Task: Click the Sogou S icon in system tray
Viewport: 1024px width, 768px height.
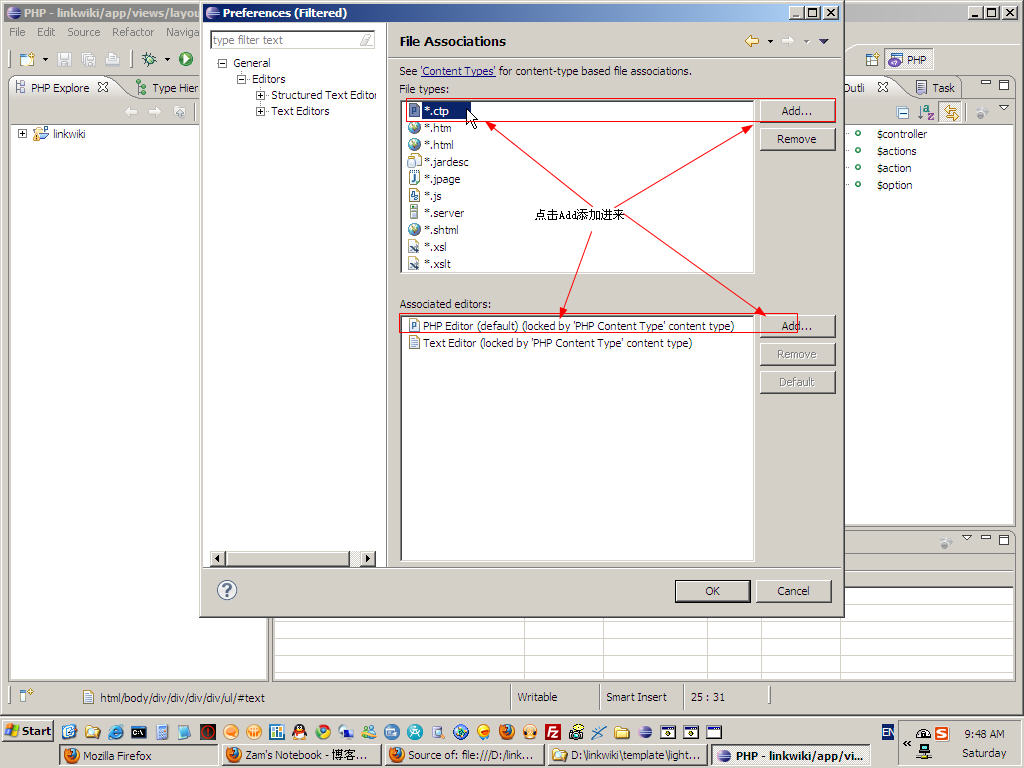Action: coord(941,733)
